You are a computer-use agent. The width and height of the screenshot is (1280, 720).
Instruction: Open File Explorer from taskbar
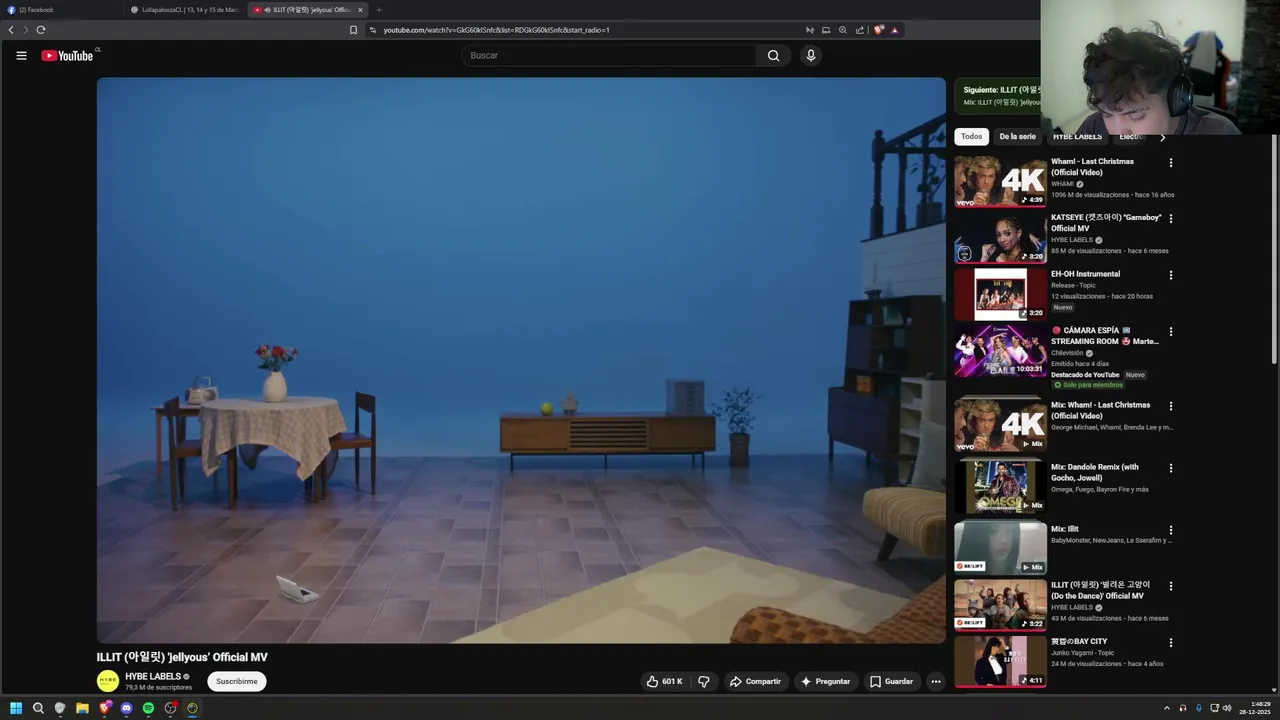[82, 708]
